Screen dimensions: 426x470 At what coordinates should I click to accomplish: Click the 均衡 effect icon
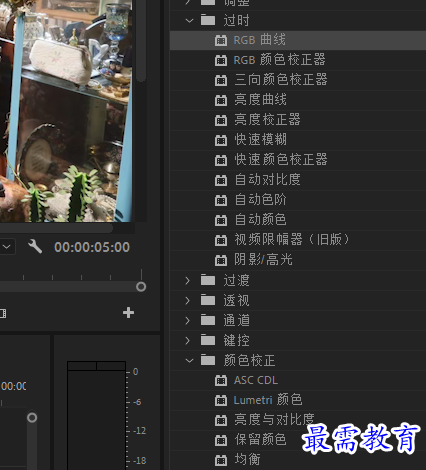221,460
